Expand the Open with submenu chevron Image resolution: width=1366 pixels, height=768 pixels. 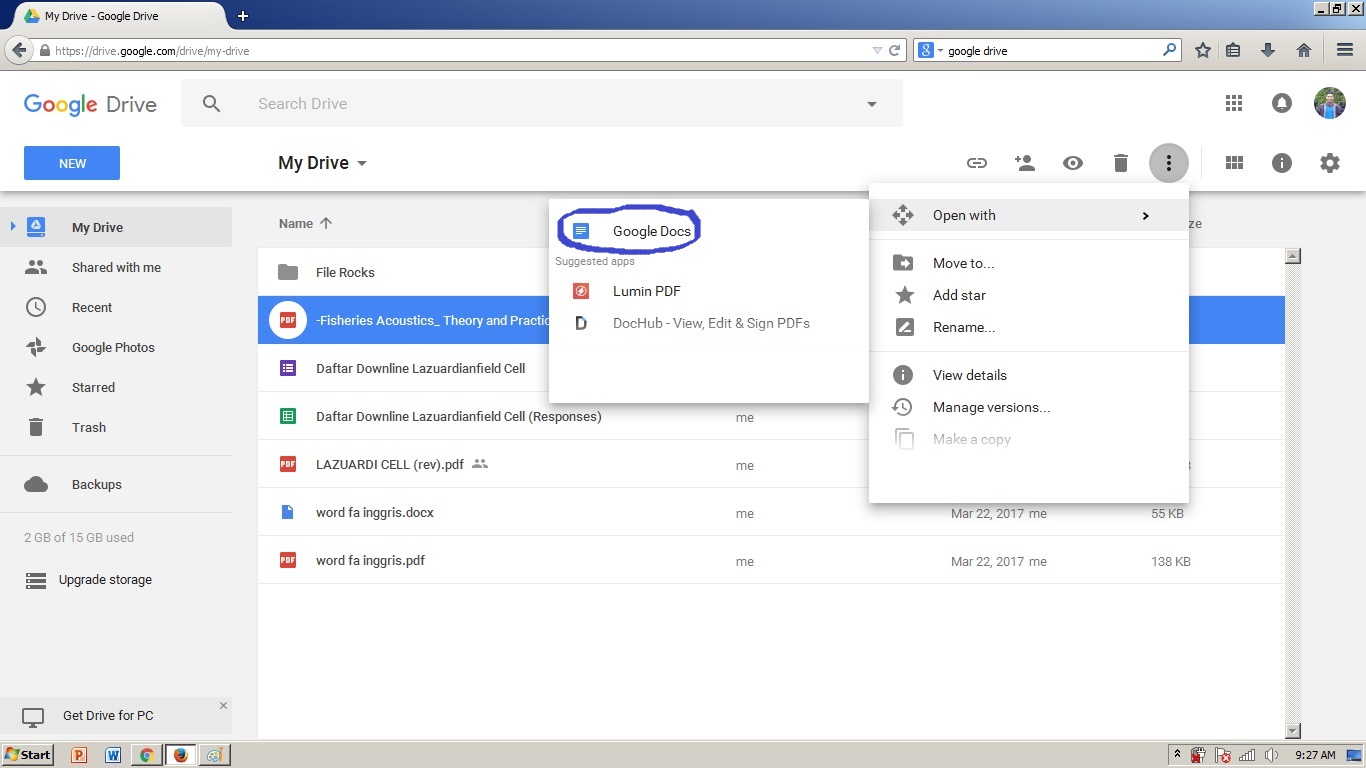(1145, 214)
